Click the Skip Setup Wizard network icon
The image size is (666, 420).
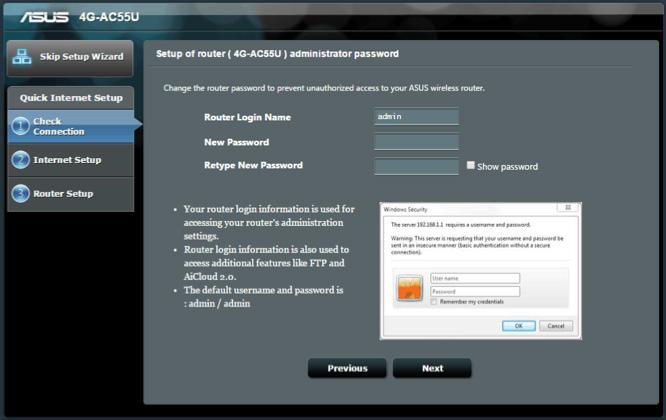(x=22, y=57)
